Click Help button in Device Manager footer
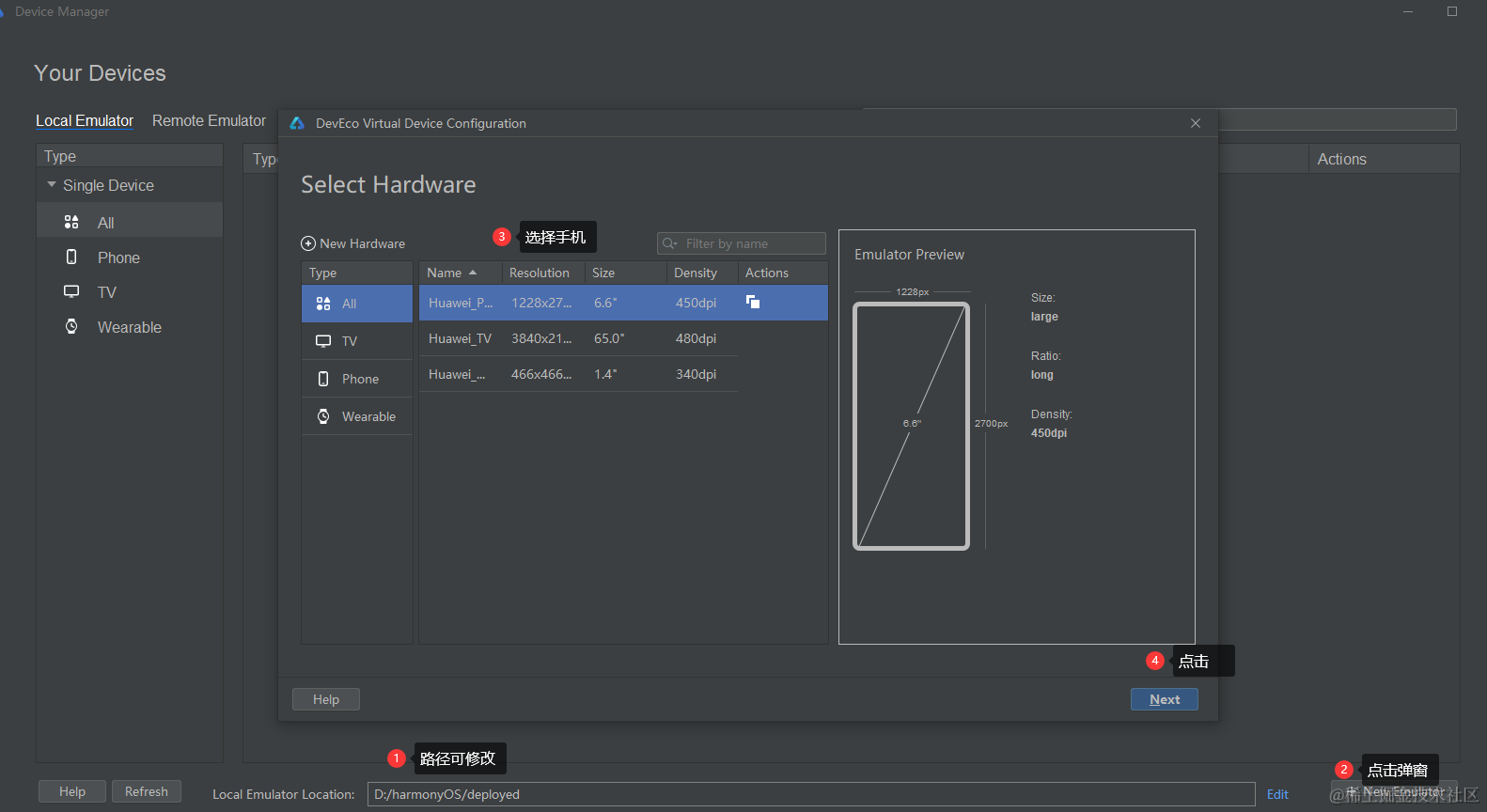 click(72, 791)
